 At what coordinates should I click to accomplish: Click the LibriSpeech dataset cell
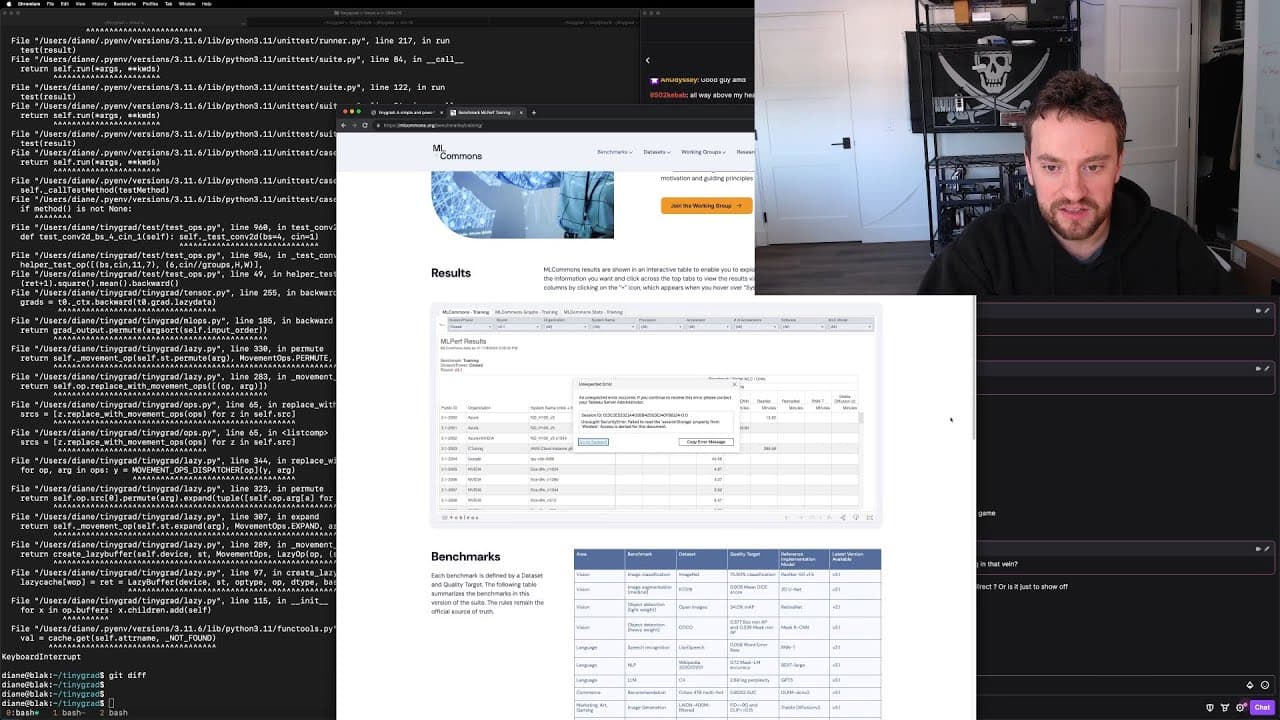tap(702, 646)
